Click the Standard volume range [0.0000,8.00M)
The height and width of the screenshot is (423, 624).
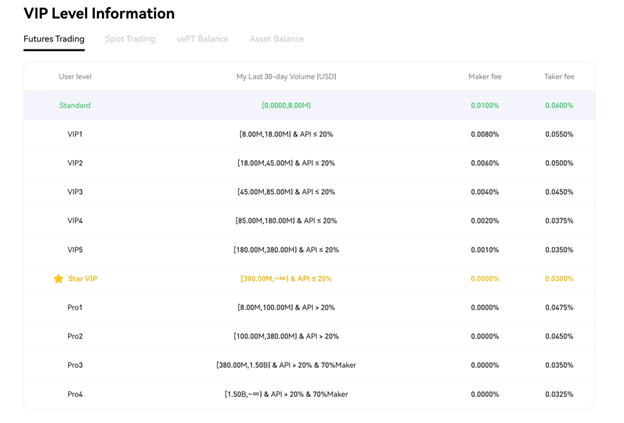(x=286, y=105)
